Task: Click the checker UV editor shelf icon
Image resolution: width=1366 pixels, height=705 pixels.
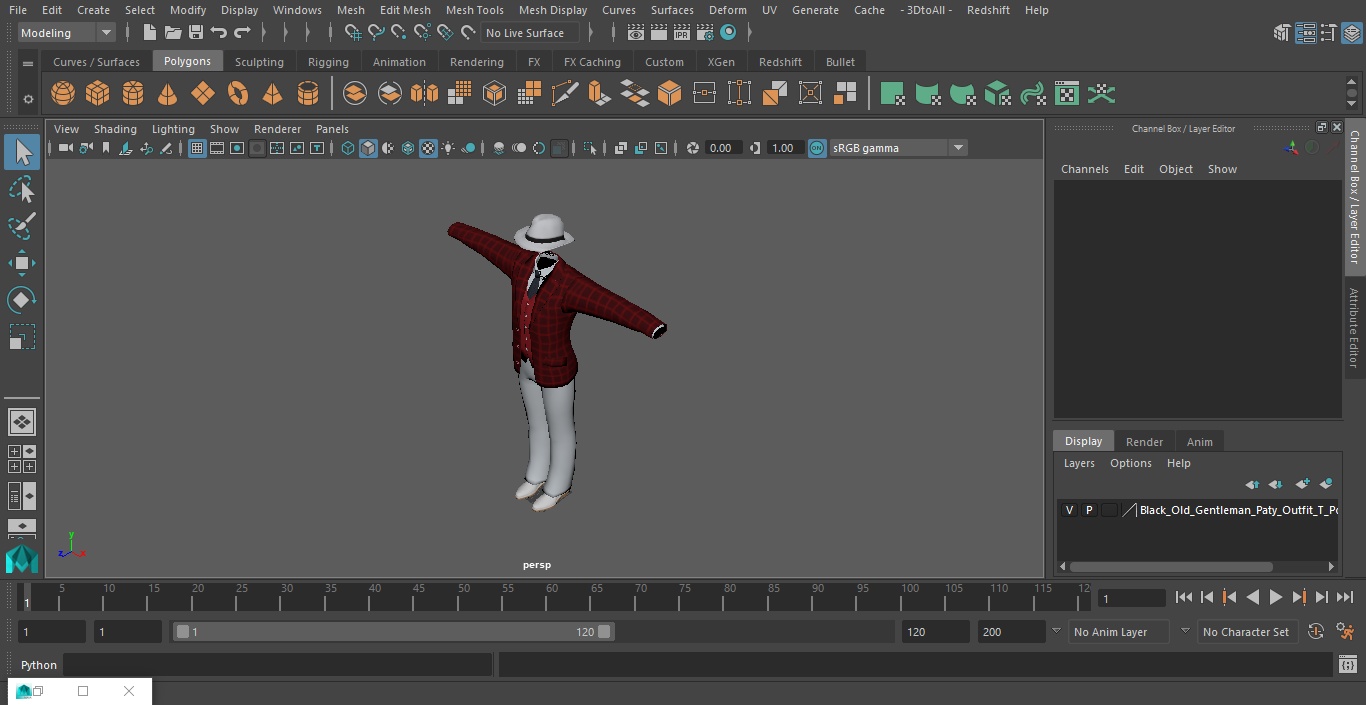Action: (1067, 94)
